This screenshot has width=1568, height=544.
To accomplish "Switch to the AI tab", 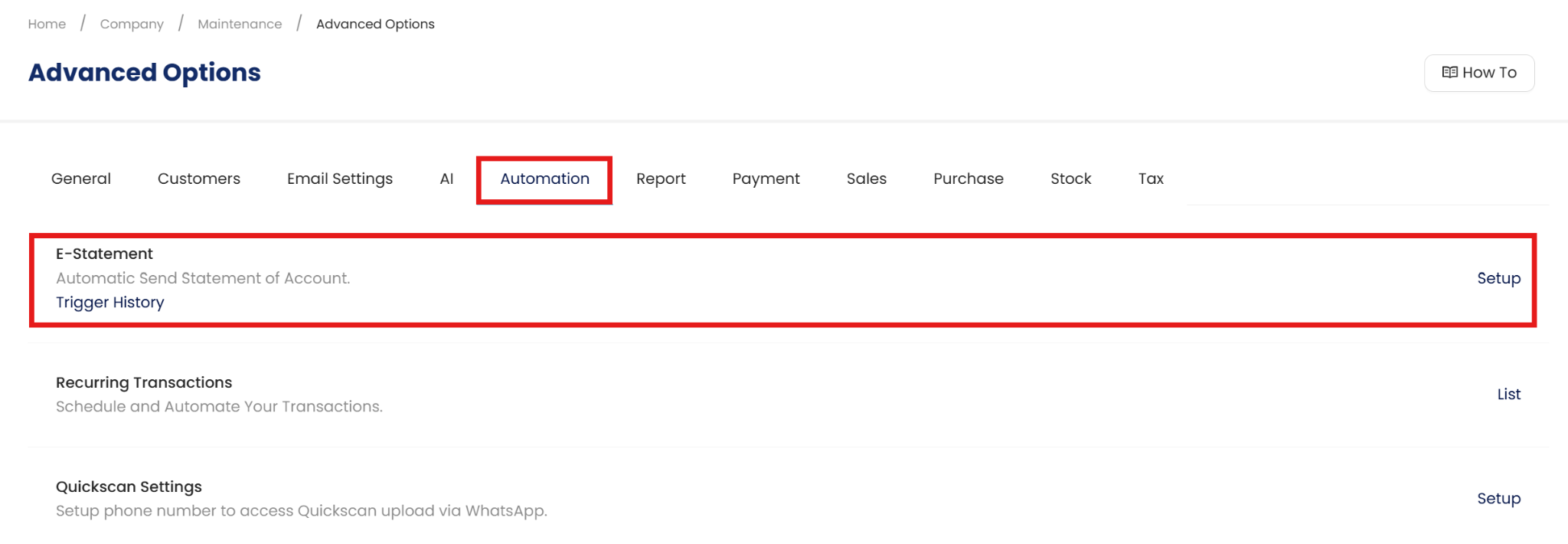I will click(446, 179).
